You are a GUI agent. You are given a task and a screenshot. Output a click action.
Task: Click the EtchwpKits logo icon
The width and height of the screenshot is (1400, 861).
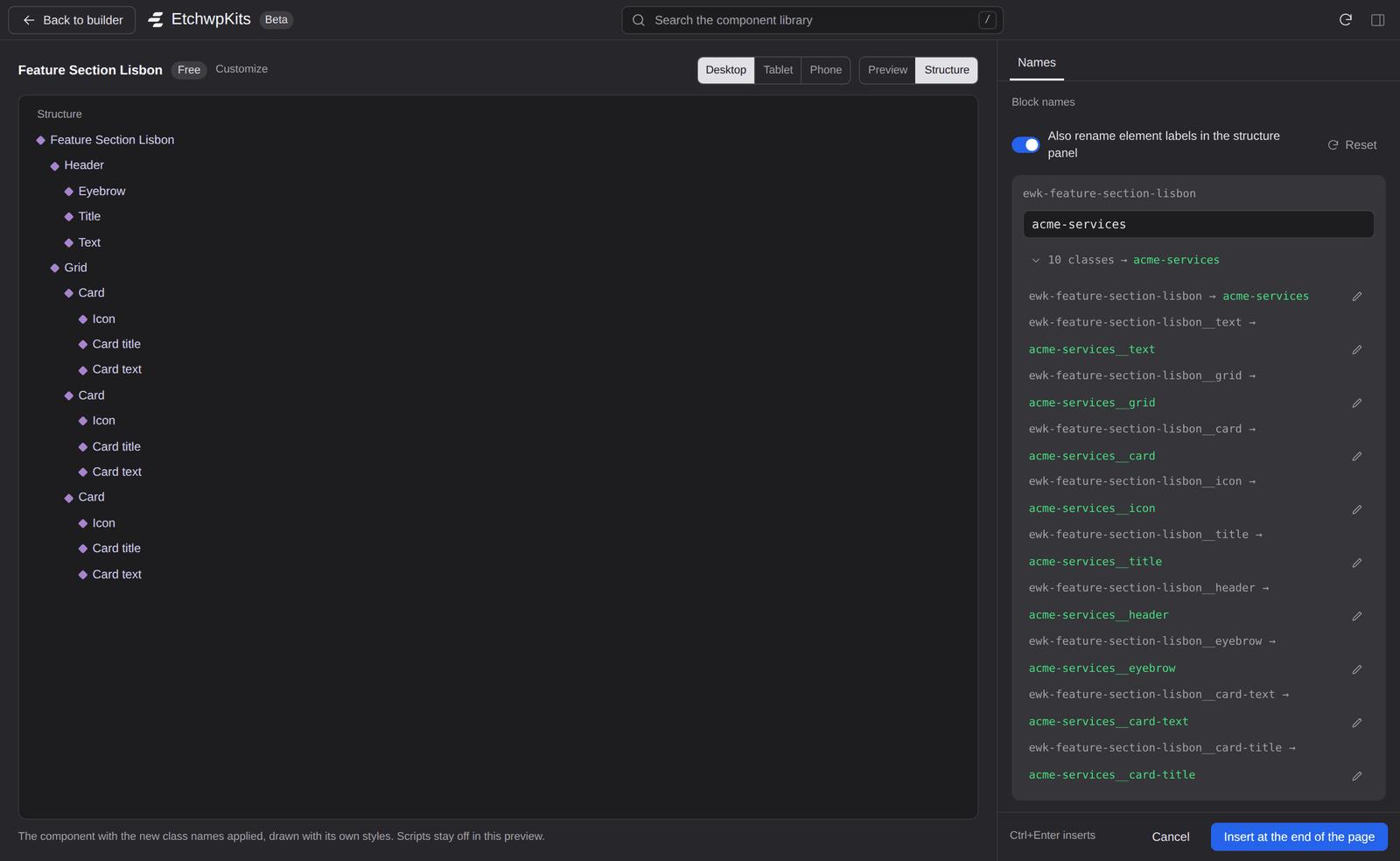pyautogui.click(x=156, y=20)
